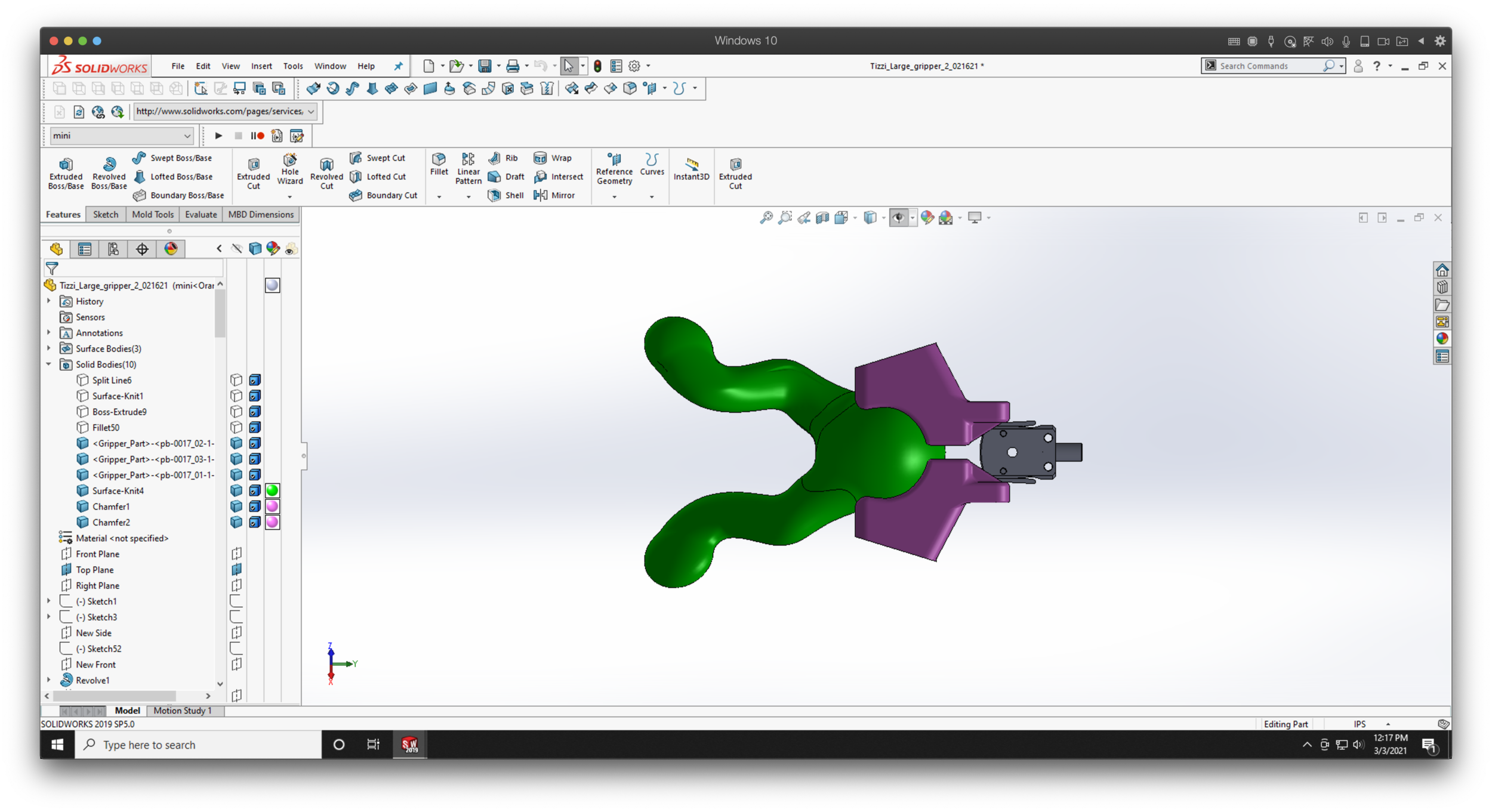Switch to the Evaluate tab
This screenshot has width=1492, height=812.
(x=201, y=215)
